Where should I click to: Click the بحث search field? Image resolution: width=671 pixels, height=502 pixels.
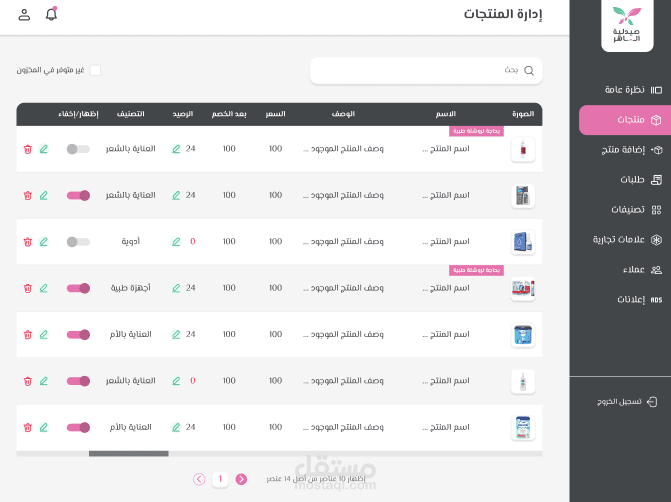coord(426,71)
